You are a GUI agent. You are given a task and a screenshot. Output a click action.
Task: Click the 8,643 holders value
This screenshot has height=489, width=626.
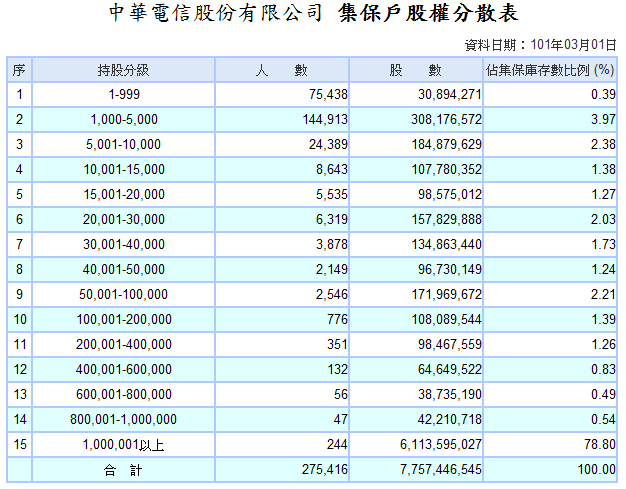pos(331,170)
